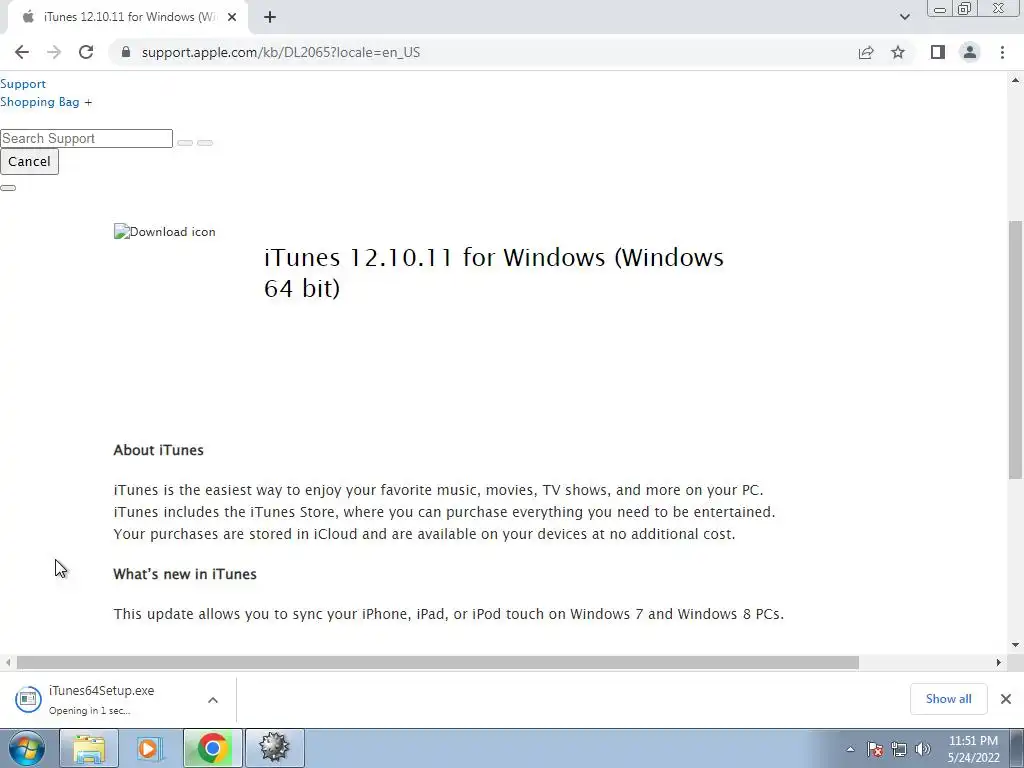Open Windows Explorer from the taskbar

coord(89,748)
